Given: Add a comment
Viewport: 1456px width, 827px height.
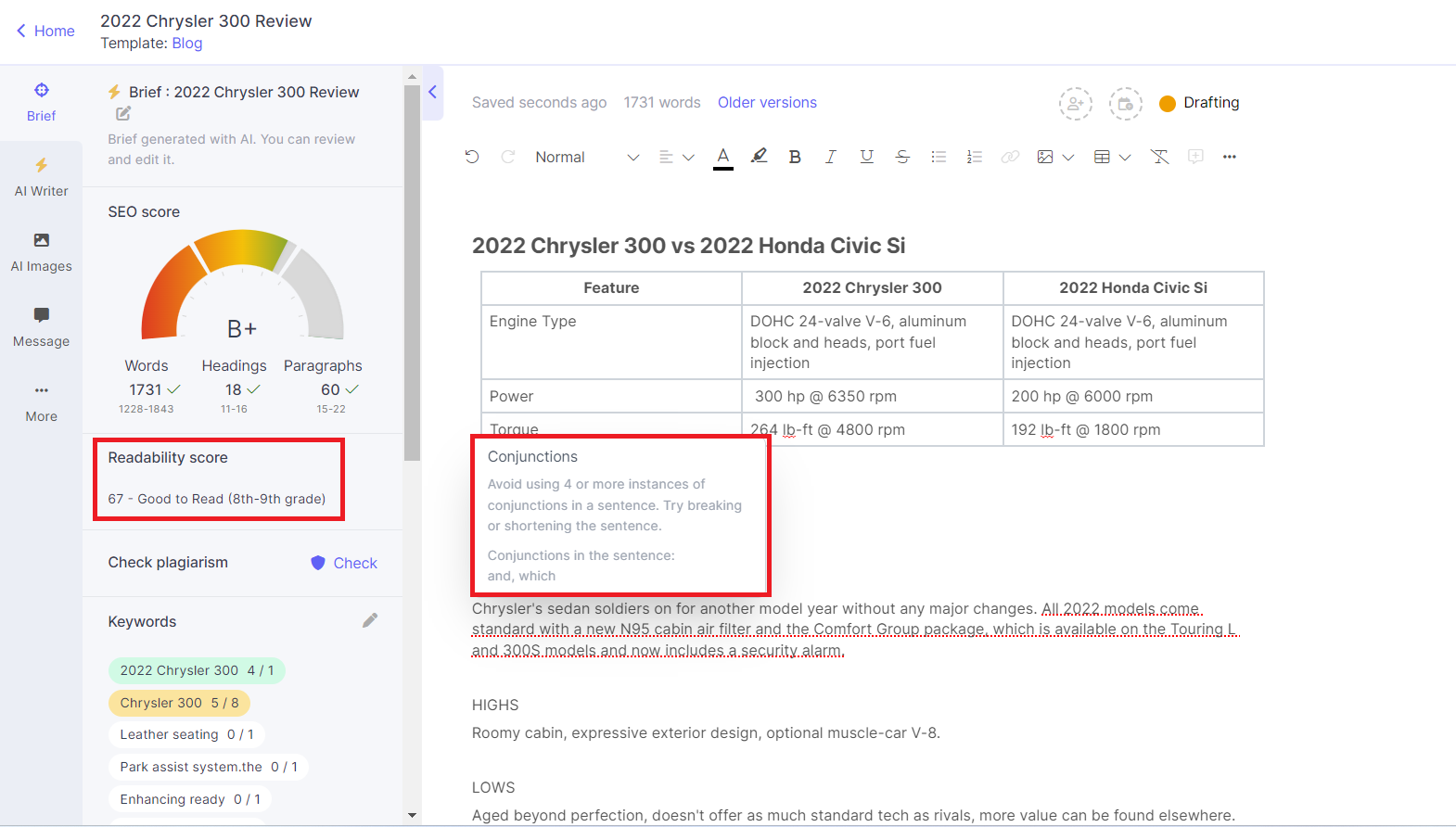Looking at the screenshot, I should [x=1195, y=157].
